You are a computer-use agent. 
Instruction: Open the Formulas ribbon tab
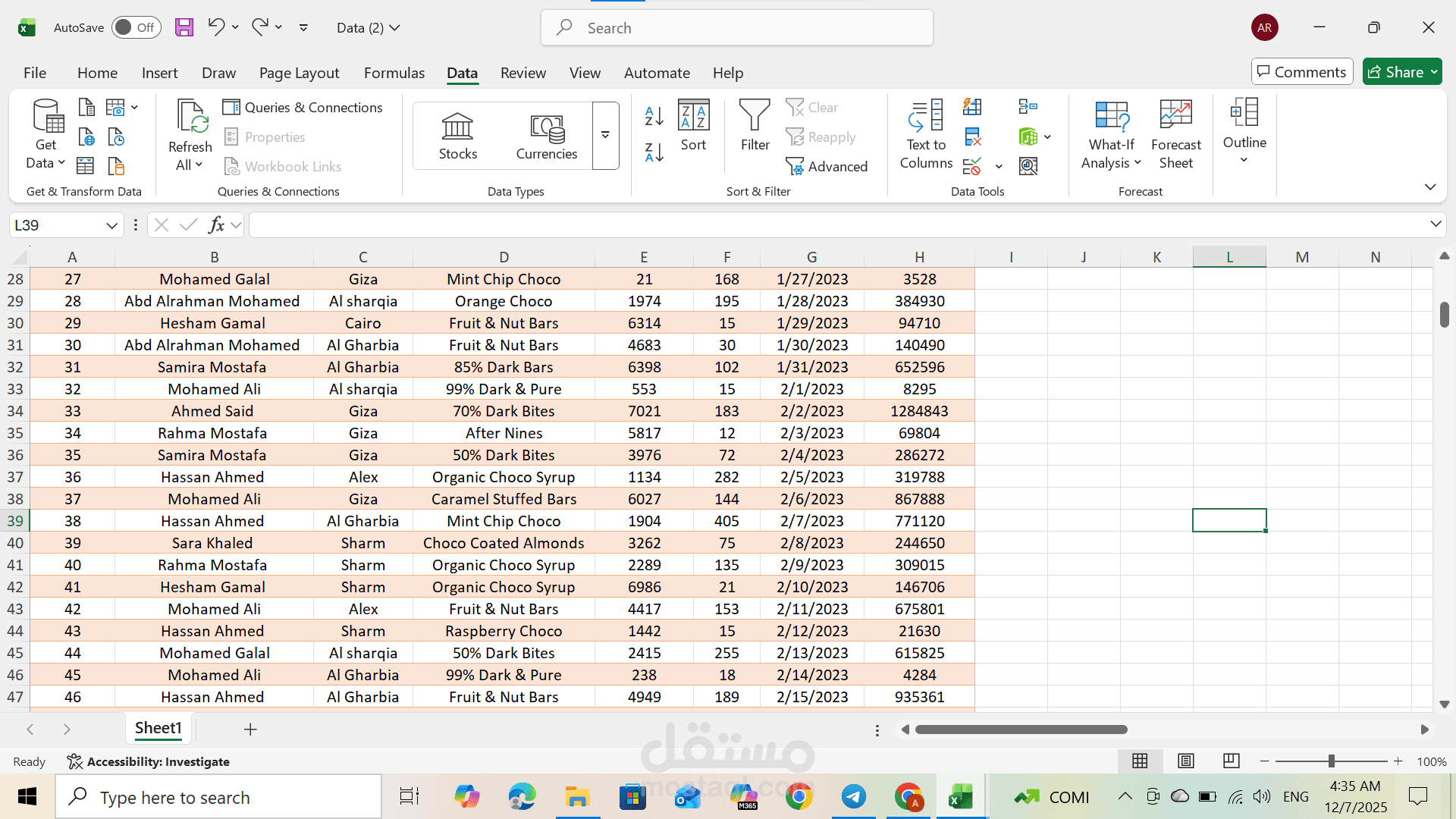(394, 73)
